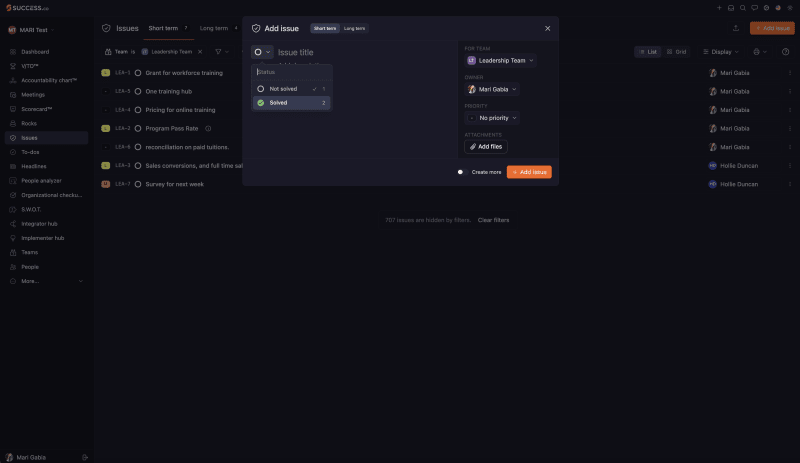This screenshot has height=463, width=800.
Task: Toggle the Create more switch
Action: 461,172
